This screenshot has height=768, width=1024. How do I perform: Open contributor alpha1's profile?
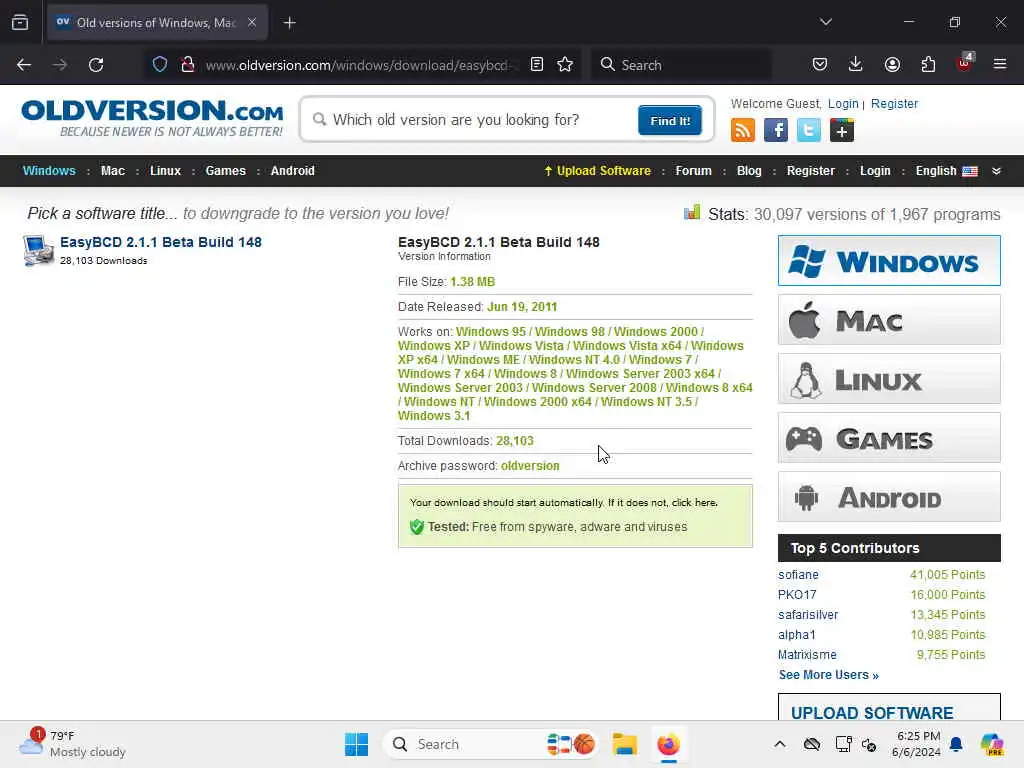(x=797, y=635)
